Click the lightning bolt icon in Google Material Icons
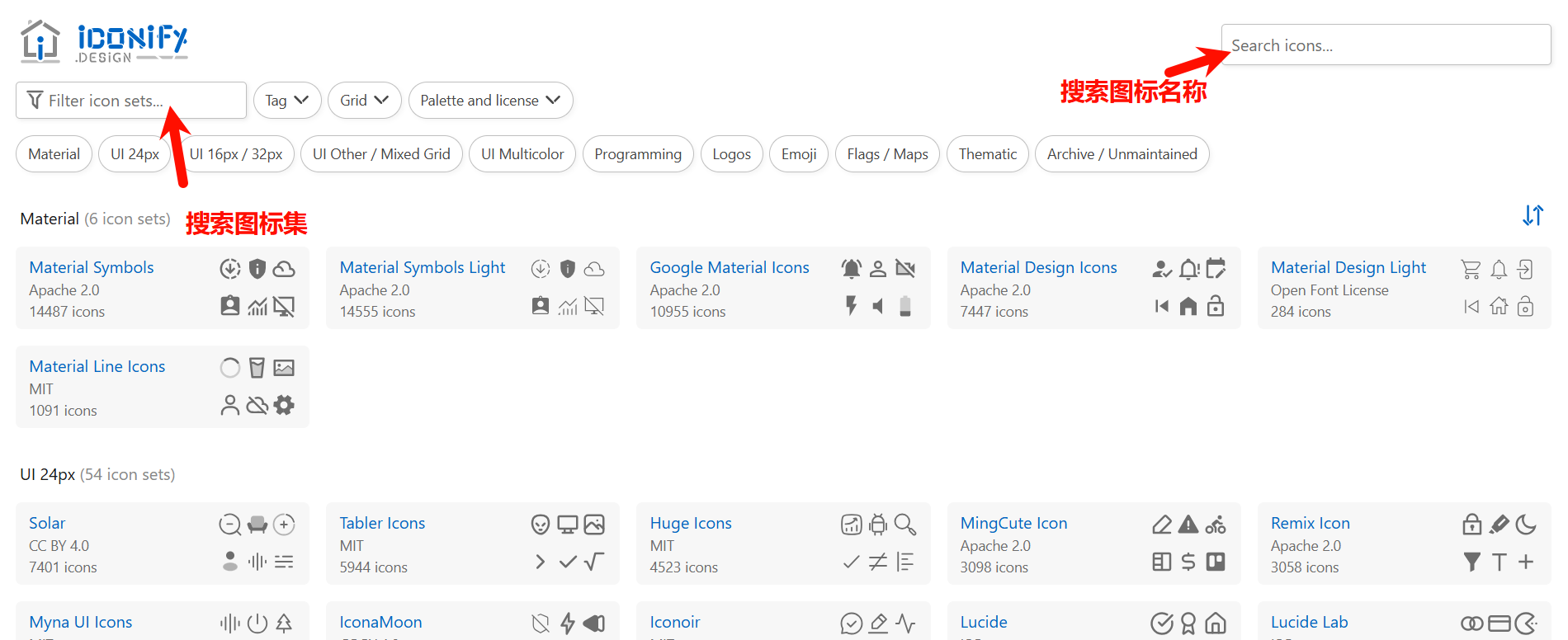This screenshot has width=1568, height=640. pyautogui.click(x=852, y=306)
